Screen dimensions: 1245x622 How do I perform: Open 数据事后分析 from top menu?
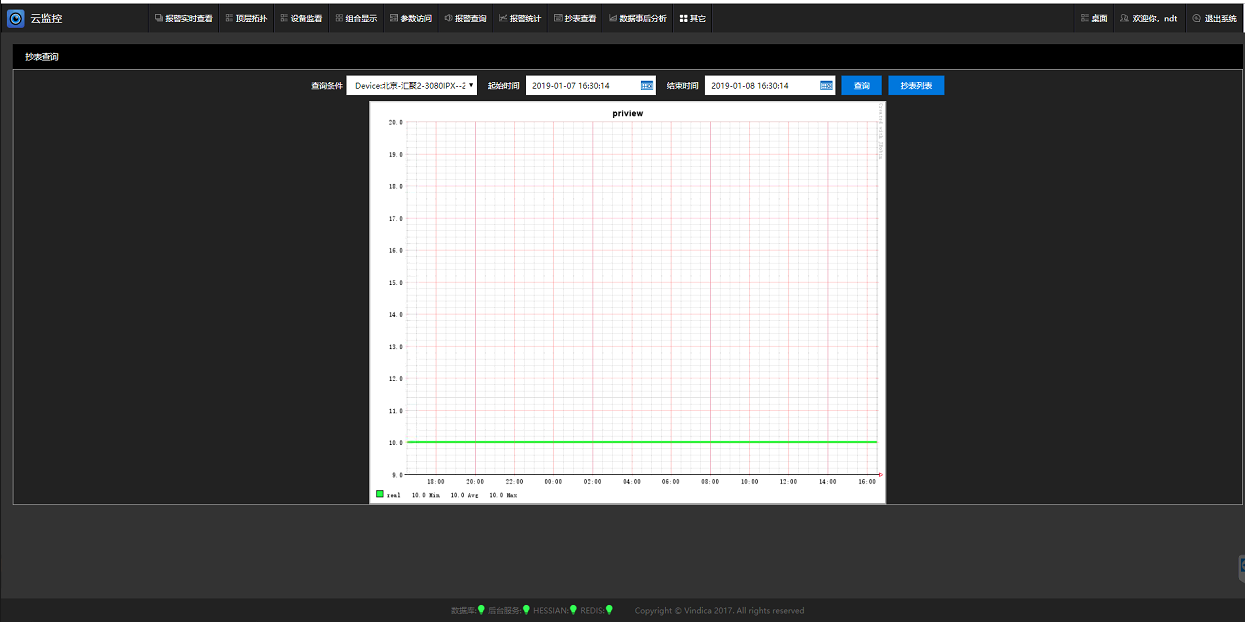click(637, 18)
